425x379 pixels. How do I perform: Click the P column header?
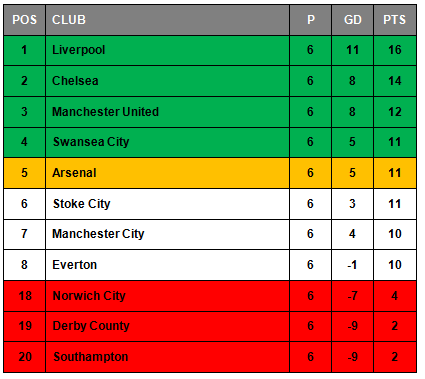[x=310, y=20]
